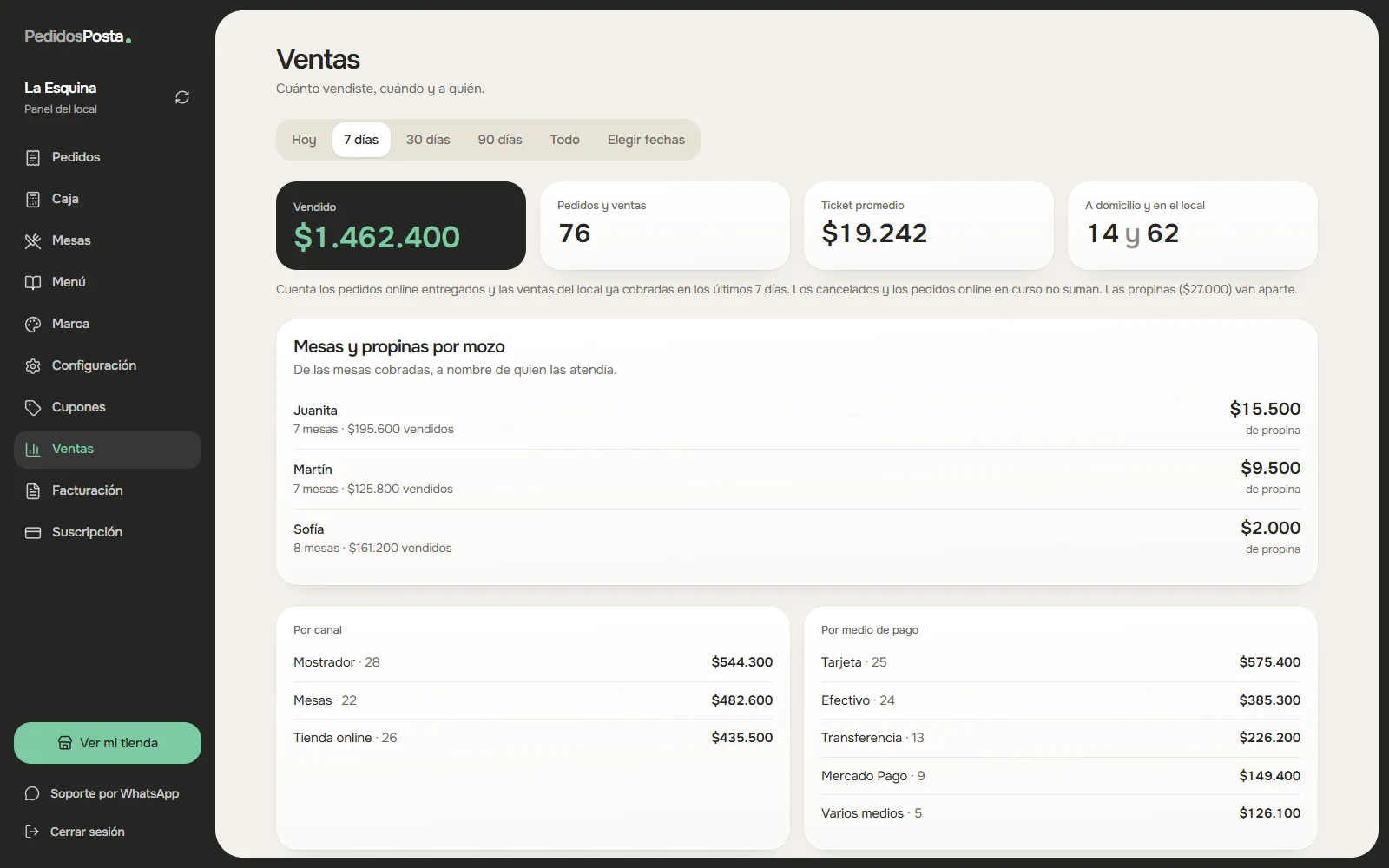Screen dimensions: 1389x868
Task: Click the Pedidos y ventas 76 card
Action: (x=665, y=226)
